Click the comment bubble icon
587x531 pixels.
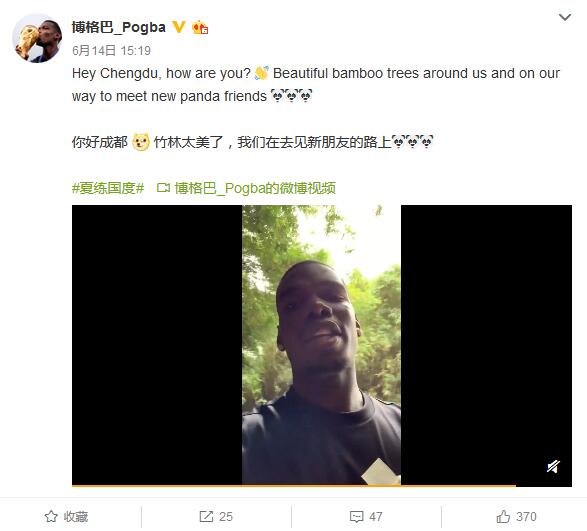coord(356,517)
